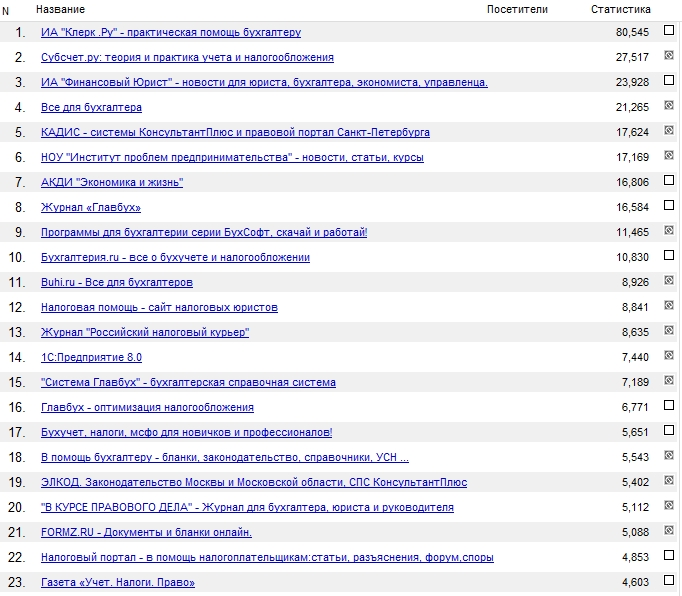Tick the checkbox for АКДИ Экономика и жизнь
Screen dimensions: 682x596
(669, 180)
